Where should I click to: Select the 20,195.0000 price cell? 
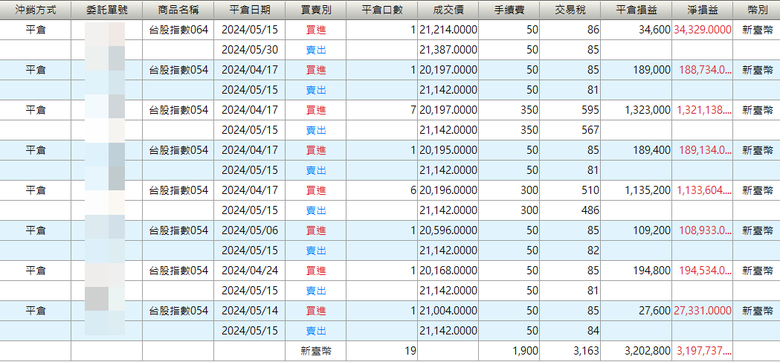point(448,150)
